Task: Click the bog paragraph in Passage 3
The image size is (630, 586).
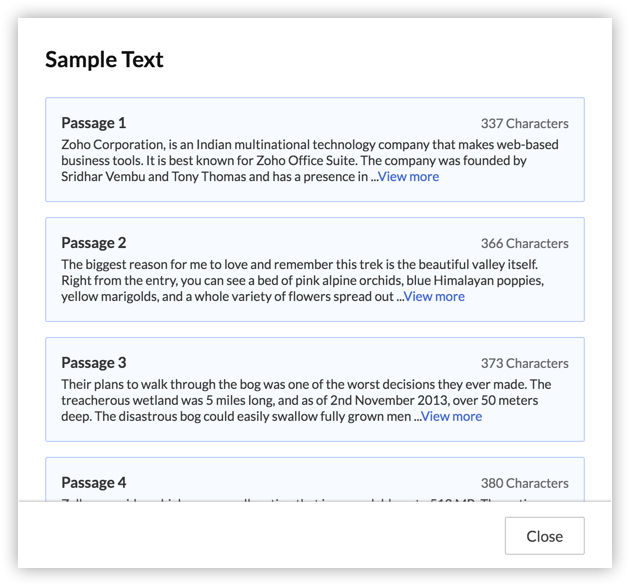Action: [x=300, y=401]
